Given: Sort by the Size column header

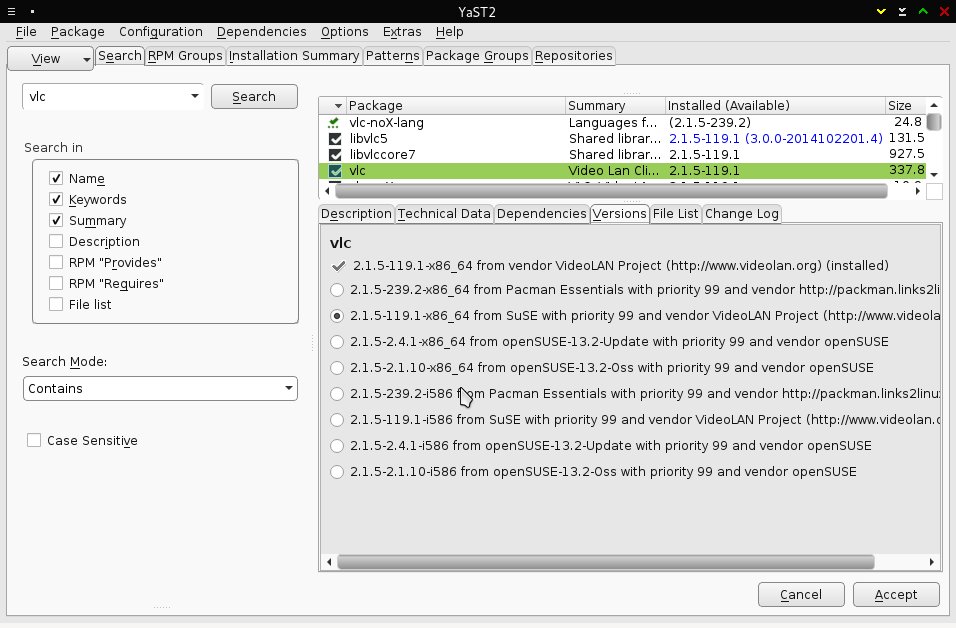Looking at the screenshot, I should click(906, 106).
